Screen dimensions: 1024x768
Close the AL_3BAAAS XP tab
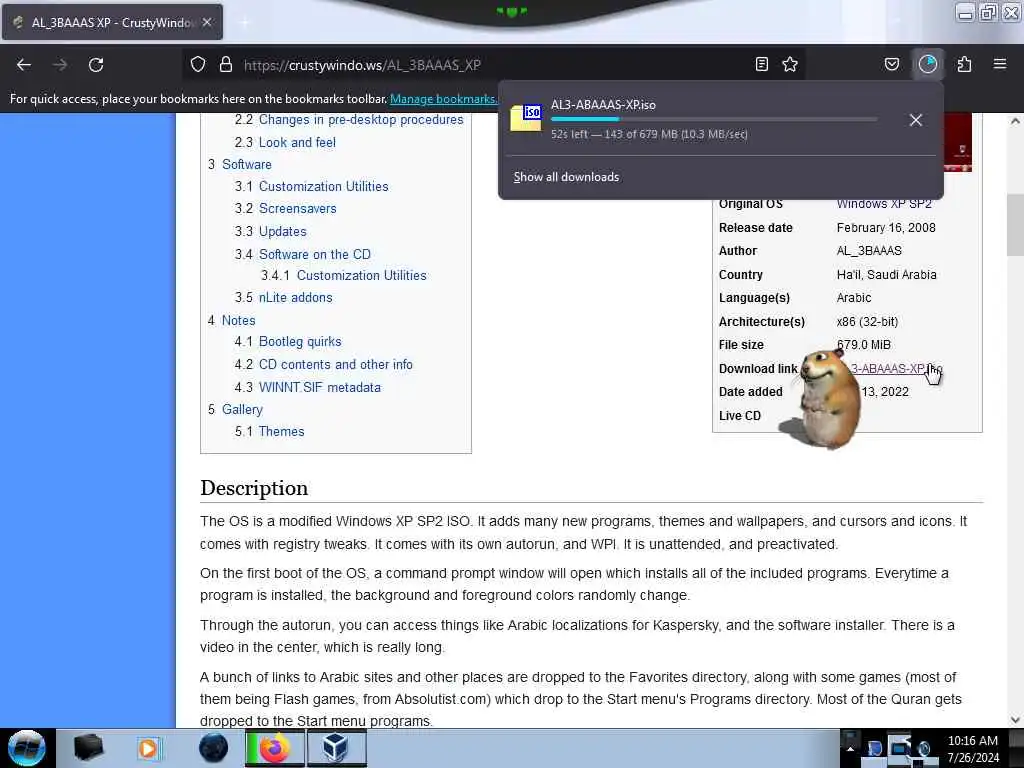207,22
